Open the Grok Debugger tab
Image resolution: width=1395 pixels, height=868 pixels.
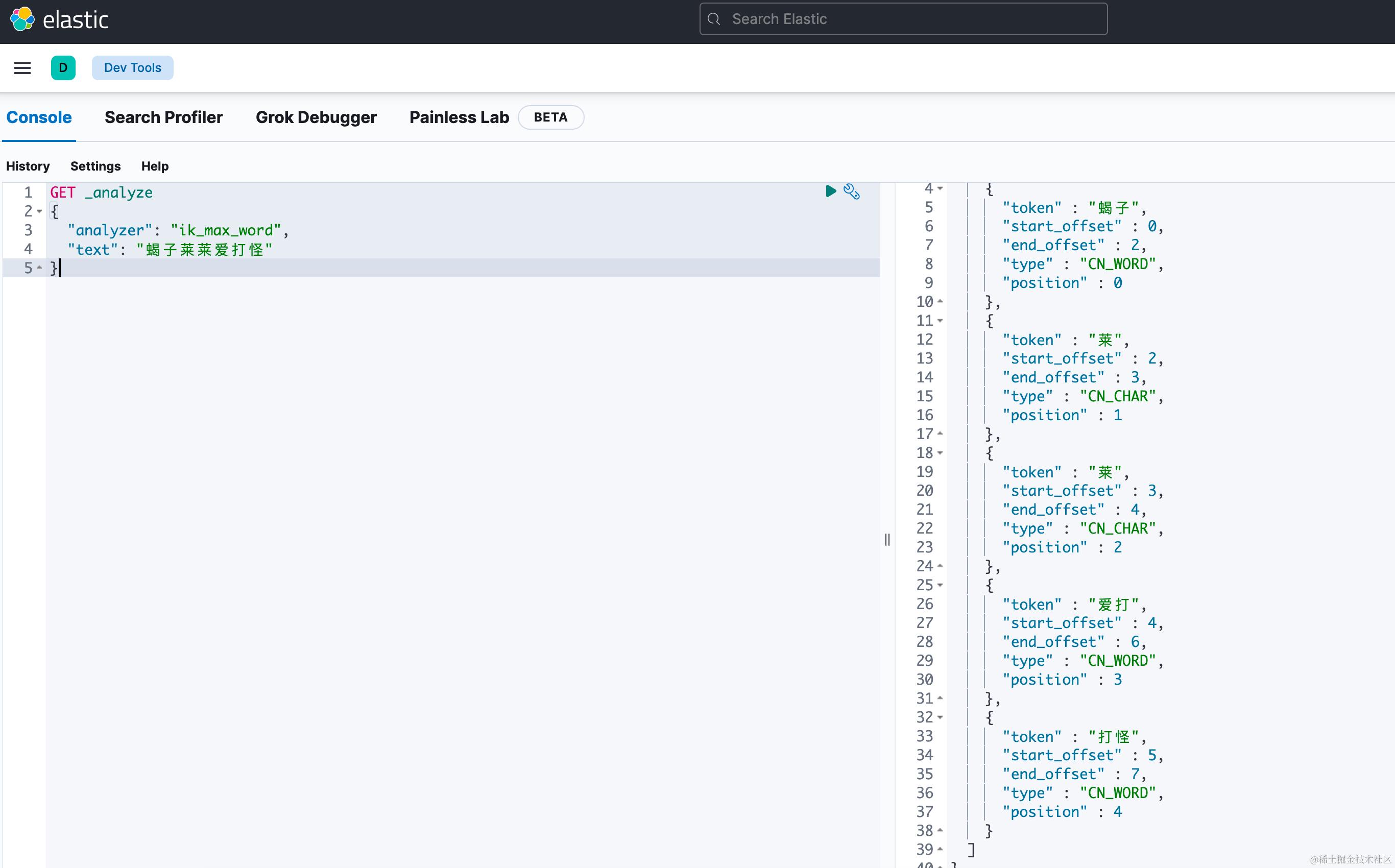tap(316, 117)
